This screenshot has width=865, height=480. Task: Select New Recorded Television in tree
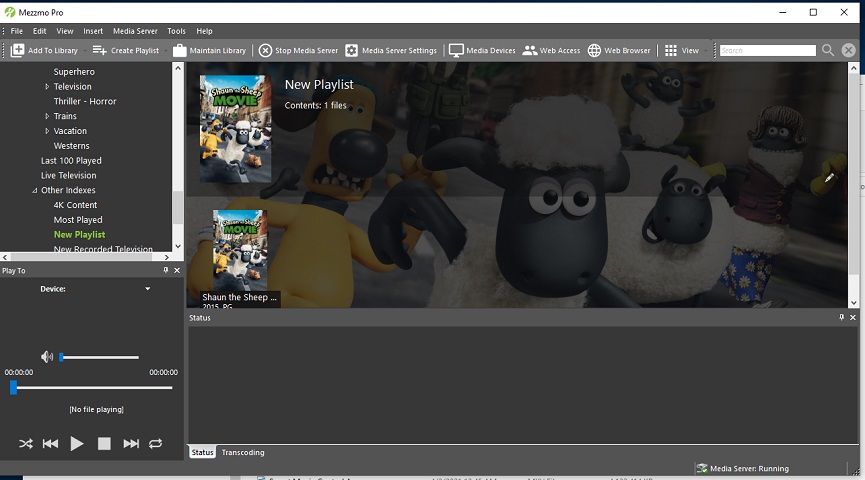pos(103,249)
